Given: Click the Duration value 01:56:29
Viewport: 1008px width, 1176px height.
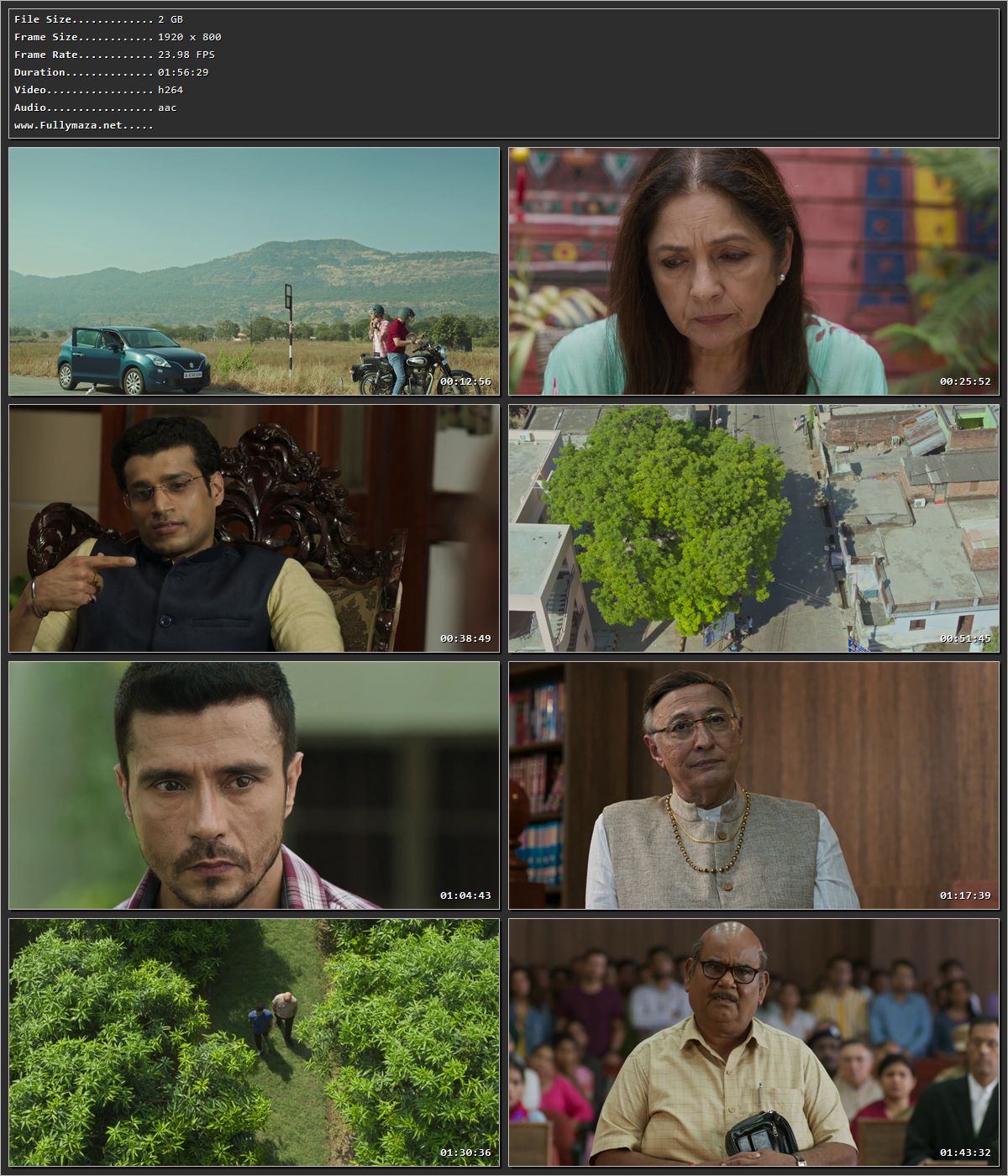Looking at the screenshot, I should [183, 72].
